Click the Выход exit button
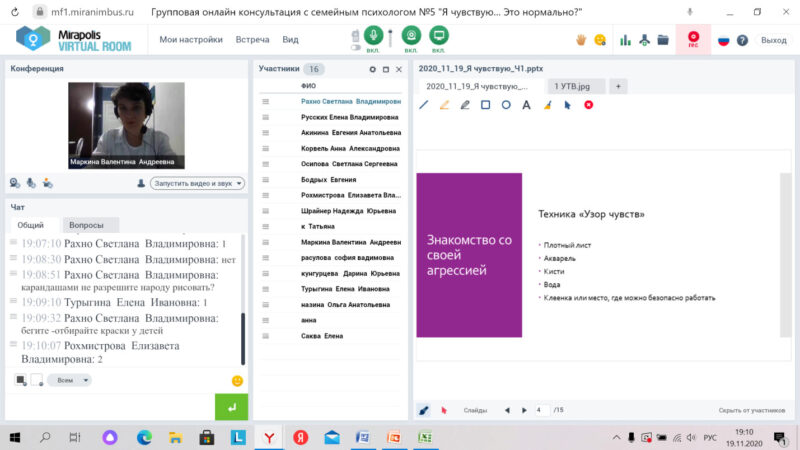The image size is (800, 450). point(773,40)
